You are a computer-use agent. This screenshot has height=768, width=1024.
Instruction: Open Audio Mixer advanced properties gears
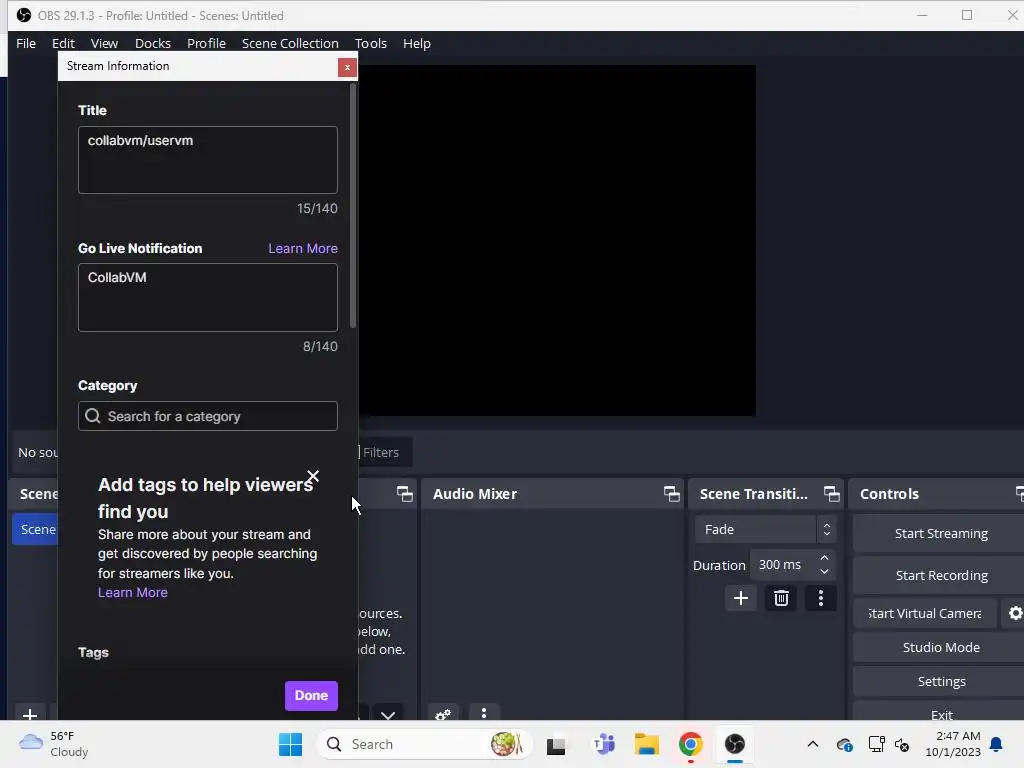coord(443,714)
